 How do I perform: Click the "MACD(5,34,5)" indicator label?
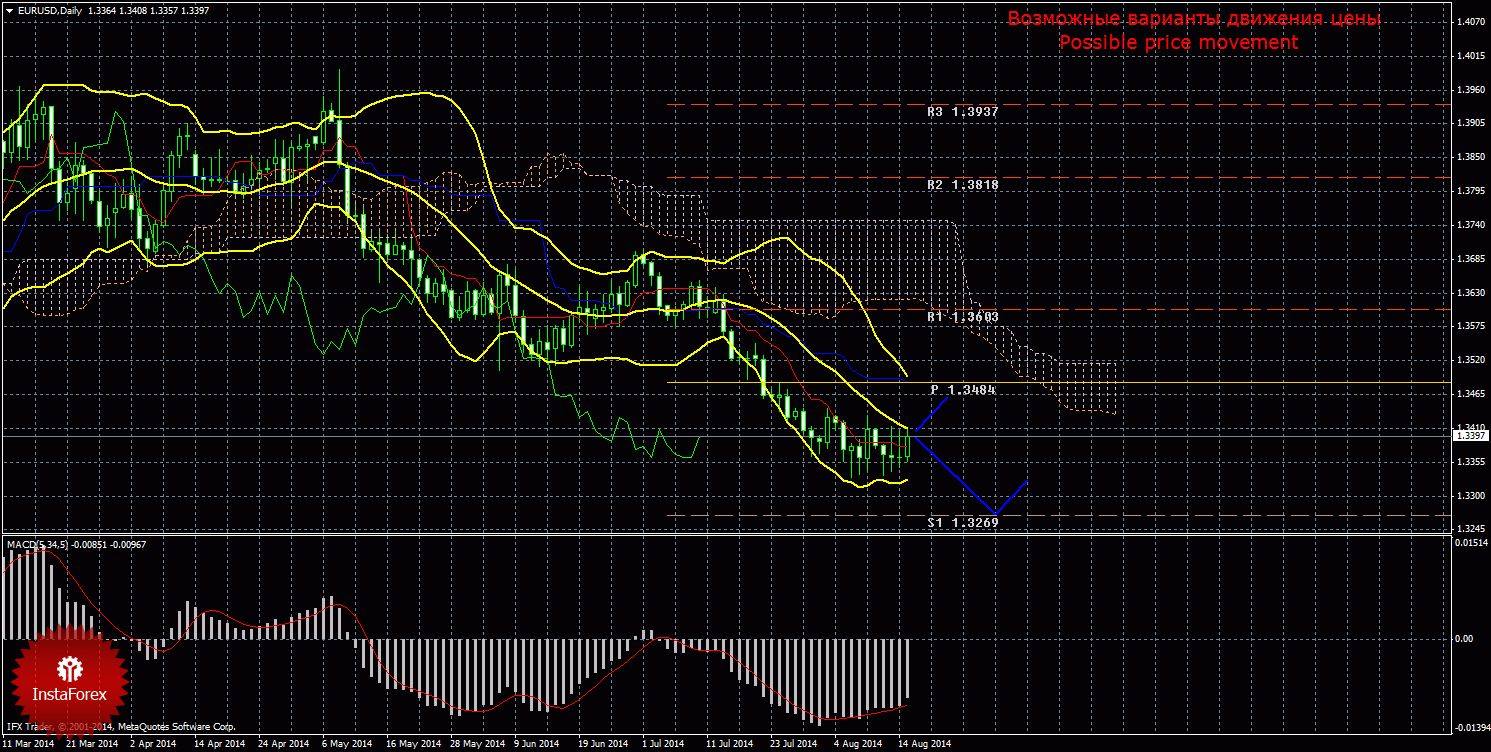point(38,544)
